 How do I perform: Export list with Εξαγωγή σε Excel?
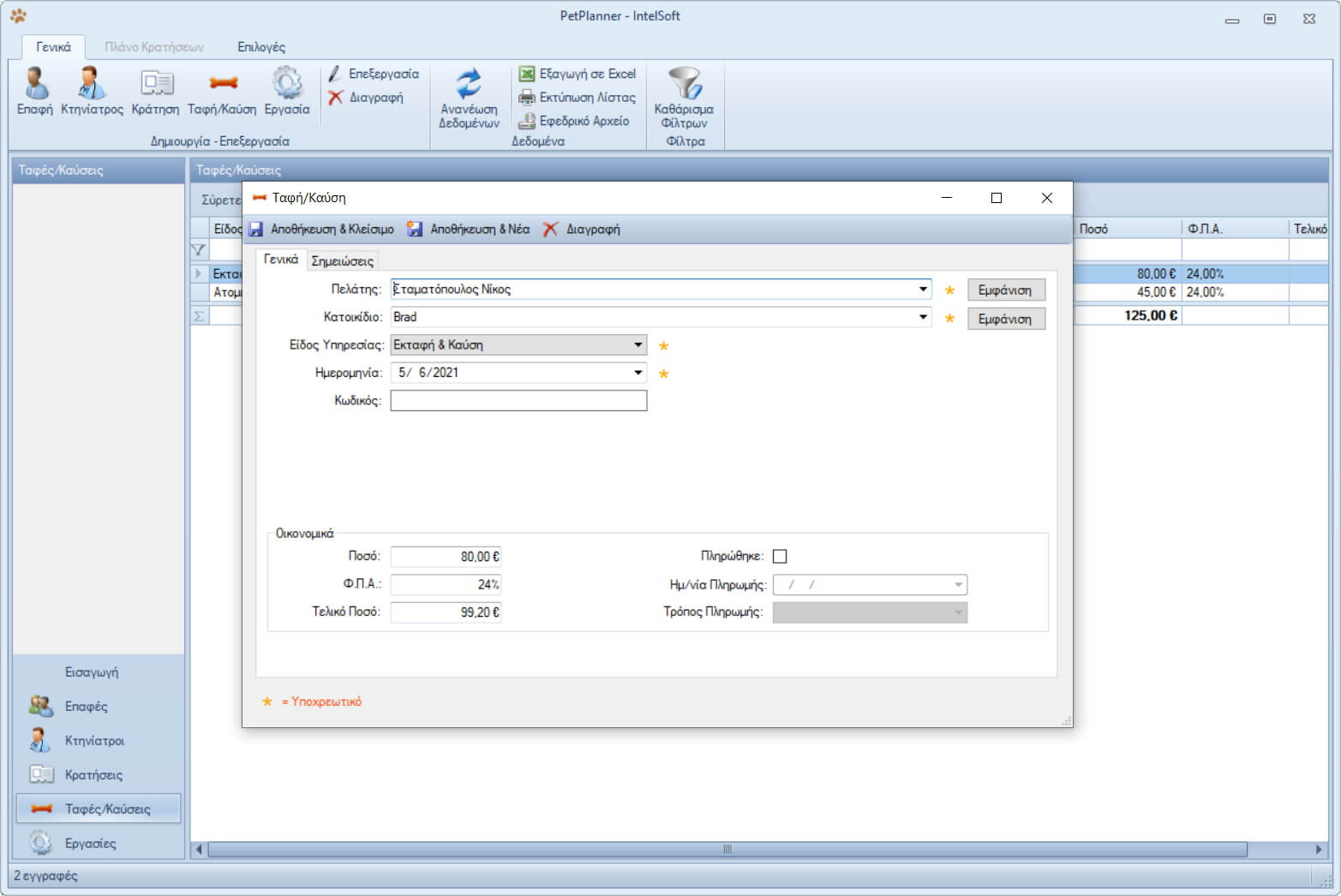[x=578, y=74]
